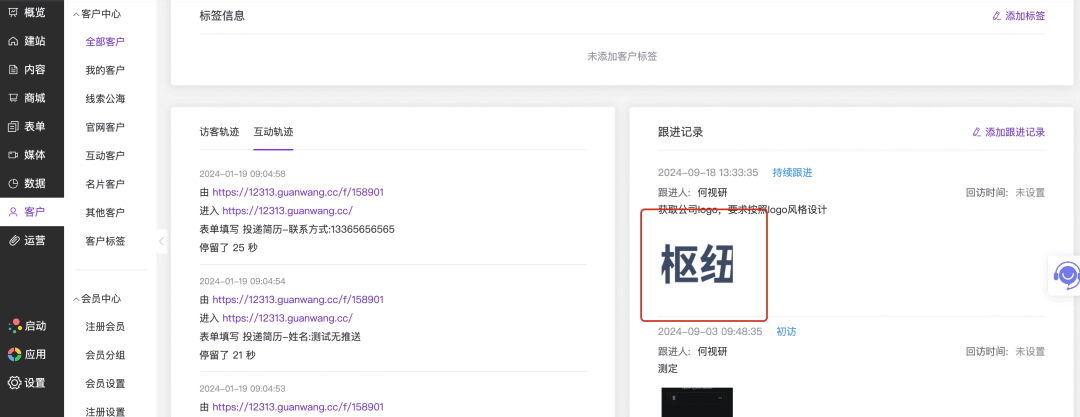Go to 官网客户 list
1080x417 pixels.
pos(105,127)
